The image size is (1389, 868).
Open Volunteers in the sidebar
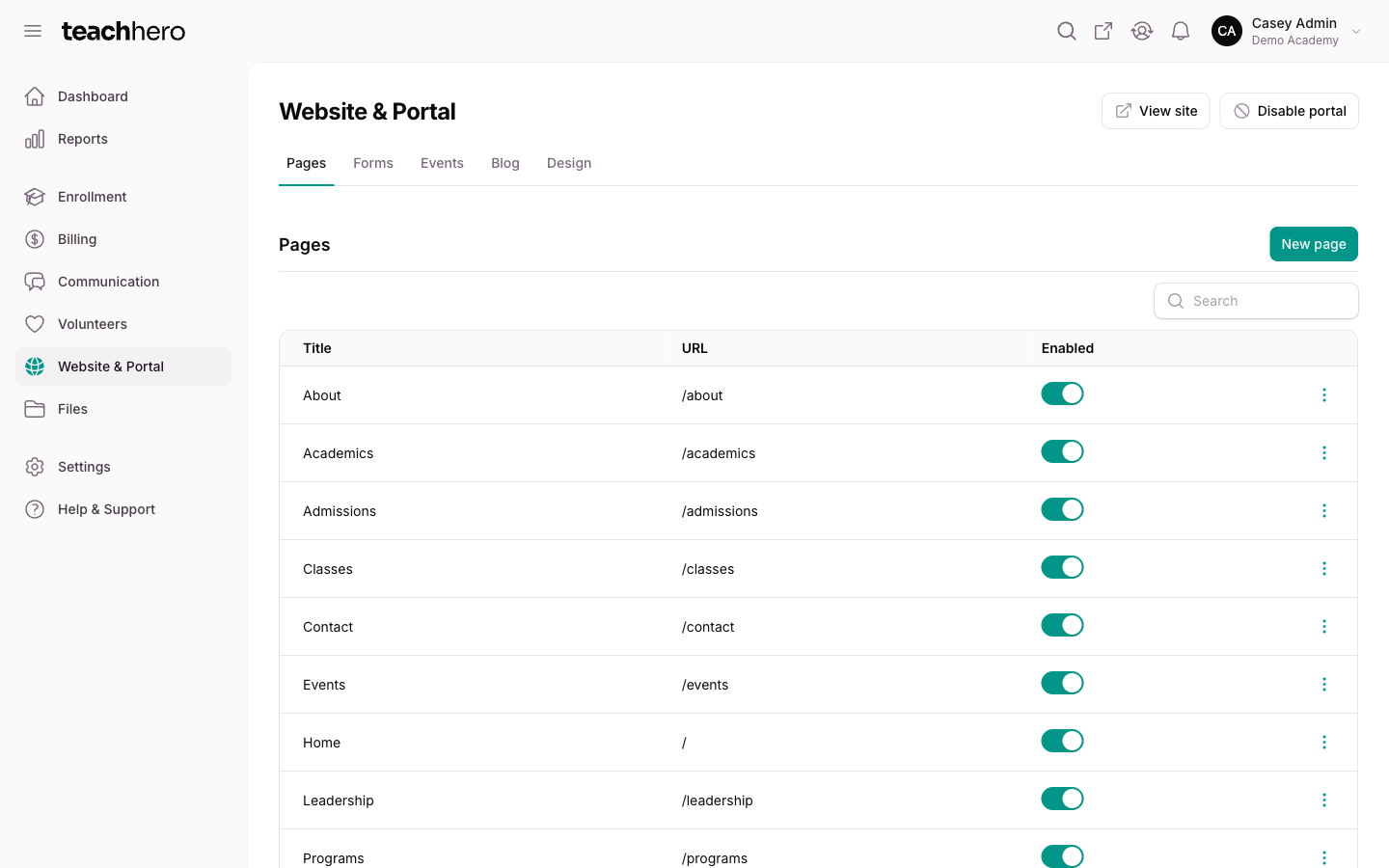pos(123,324)
